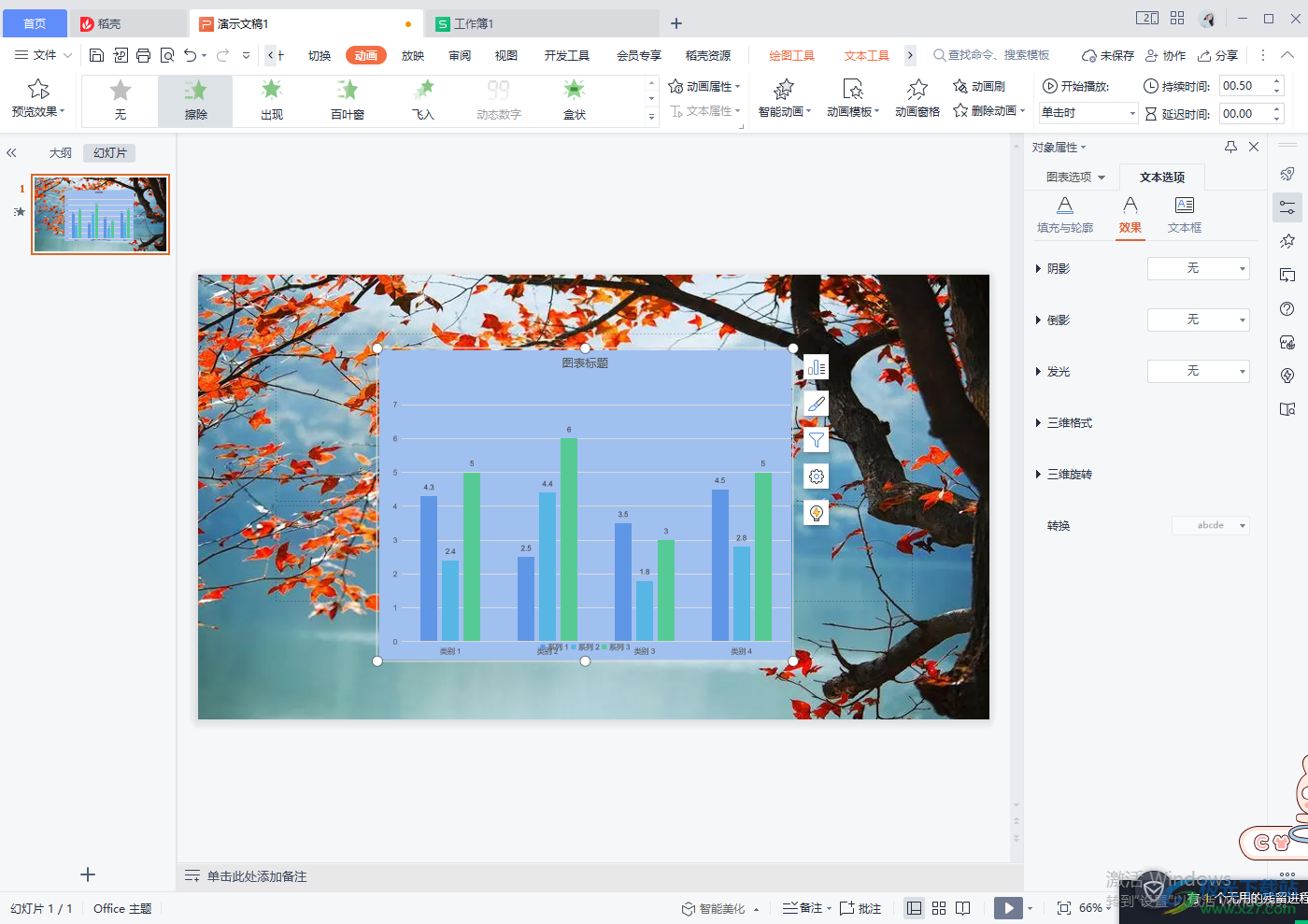Open 填充与轮廓 fill and outline section
The width and height of the screenshot is (1308, 924).
(x=1065, y=215)
